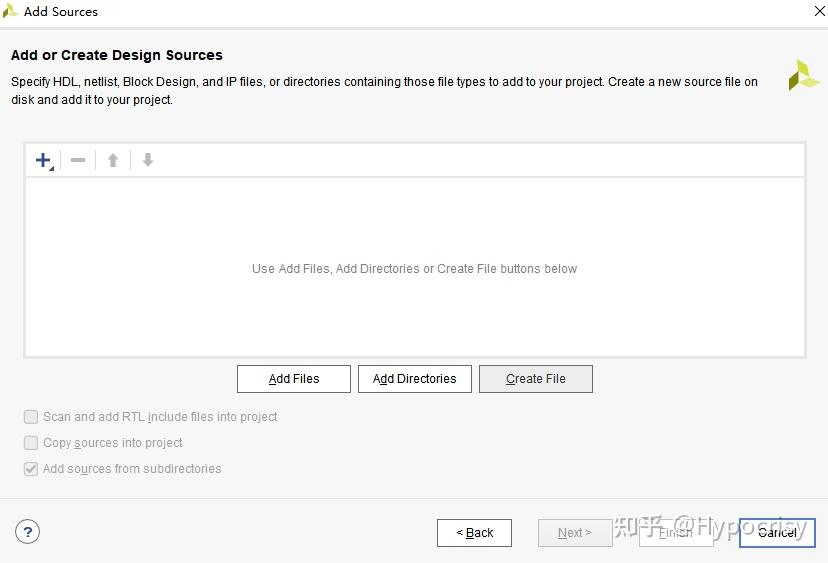Click the Vivado logo in title bar

(10, 11)
